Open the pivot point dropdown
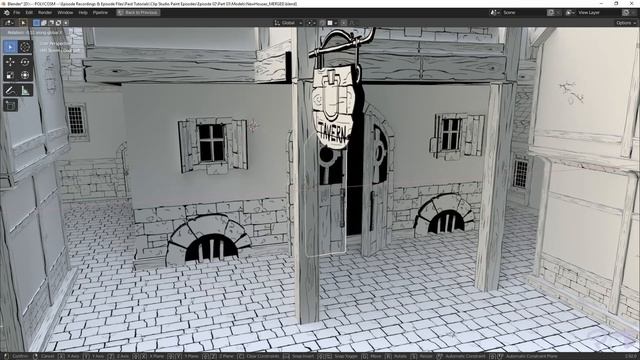The height and width of the screenshot is (360, 640). pyautogui.click(x=311, y=23)
